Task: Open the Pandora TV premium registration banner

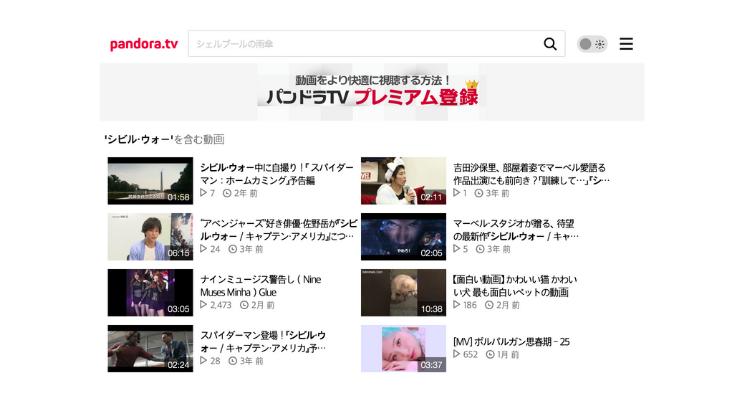Action: [372, 92]
